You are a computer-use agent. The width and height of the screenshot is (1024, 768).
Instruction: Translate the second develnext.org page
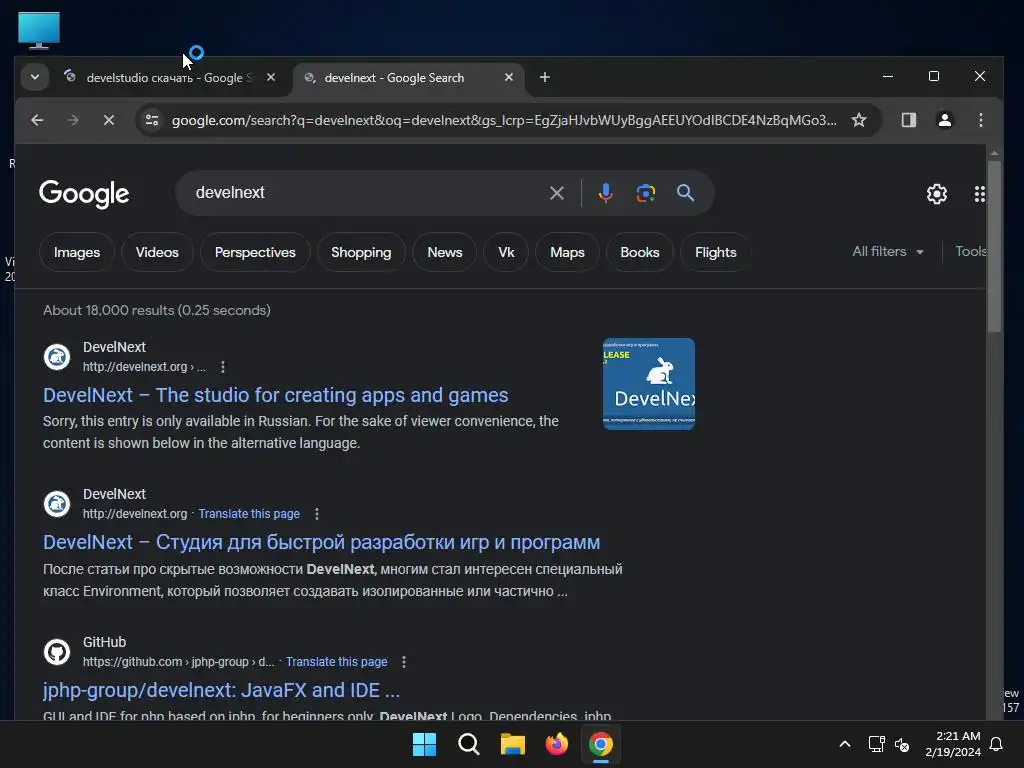click(x=249, y=514)
